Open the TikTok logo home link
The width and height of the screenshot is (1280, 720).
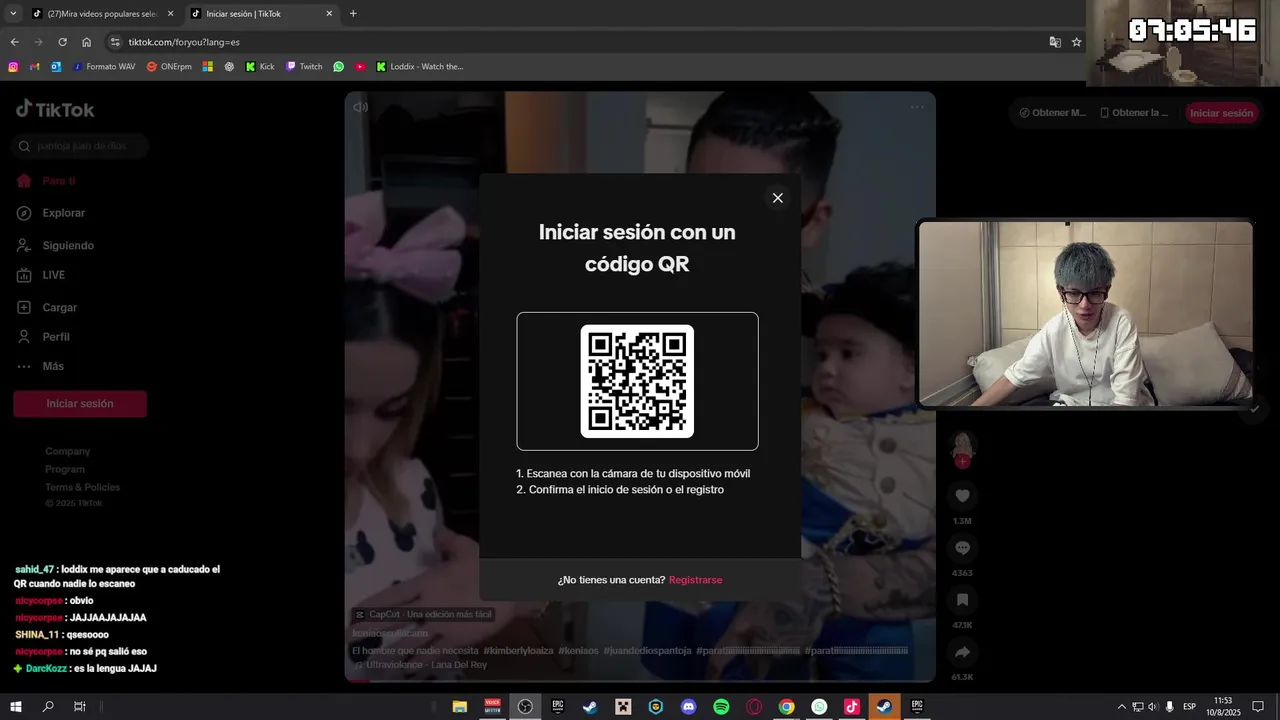[x=56, y=109]
